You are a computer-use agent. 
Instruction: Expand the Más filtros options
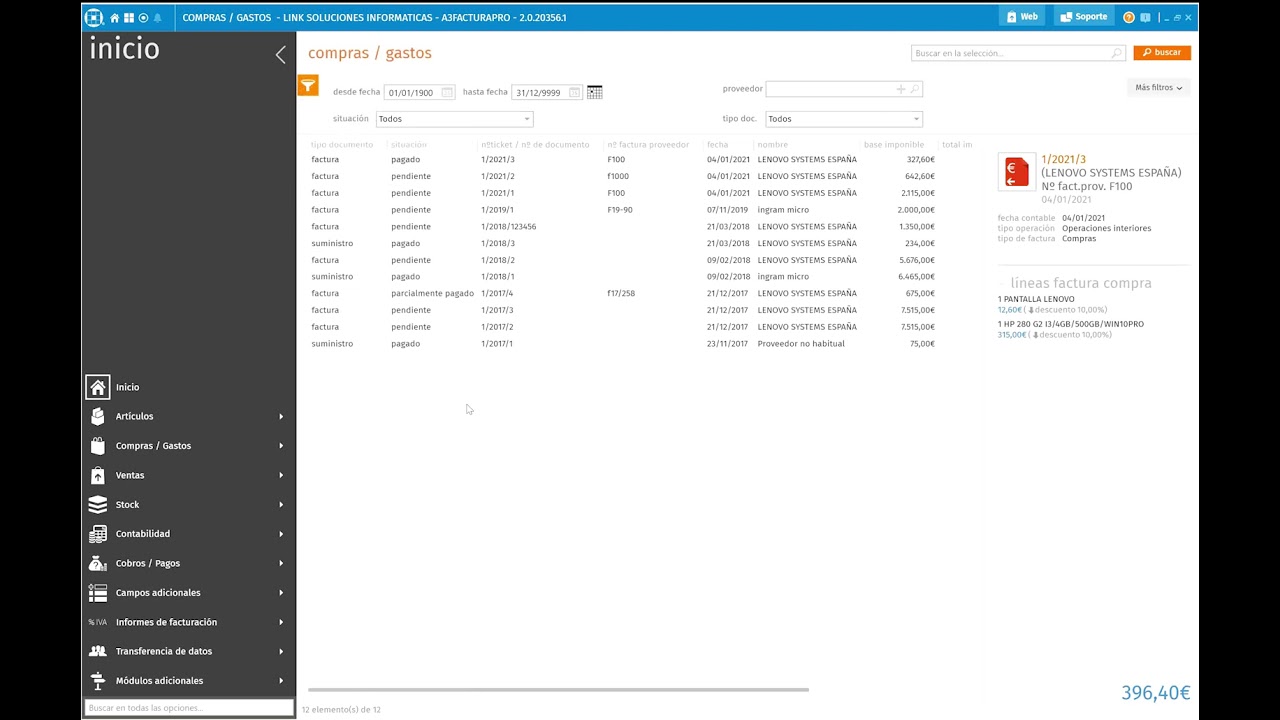coord(1159,88)
